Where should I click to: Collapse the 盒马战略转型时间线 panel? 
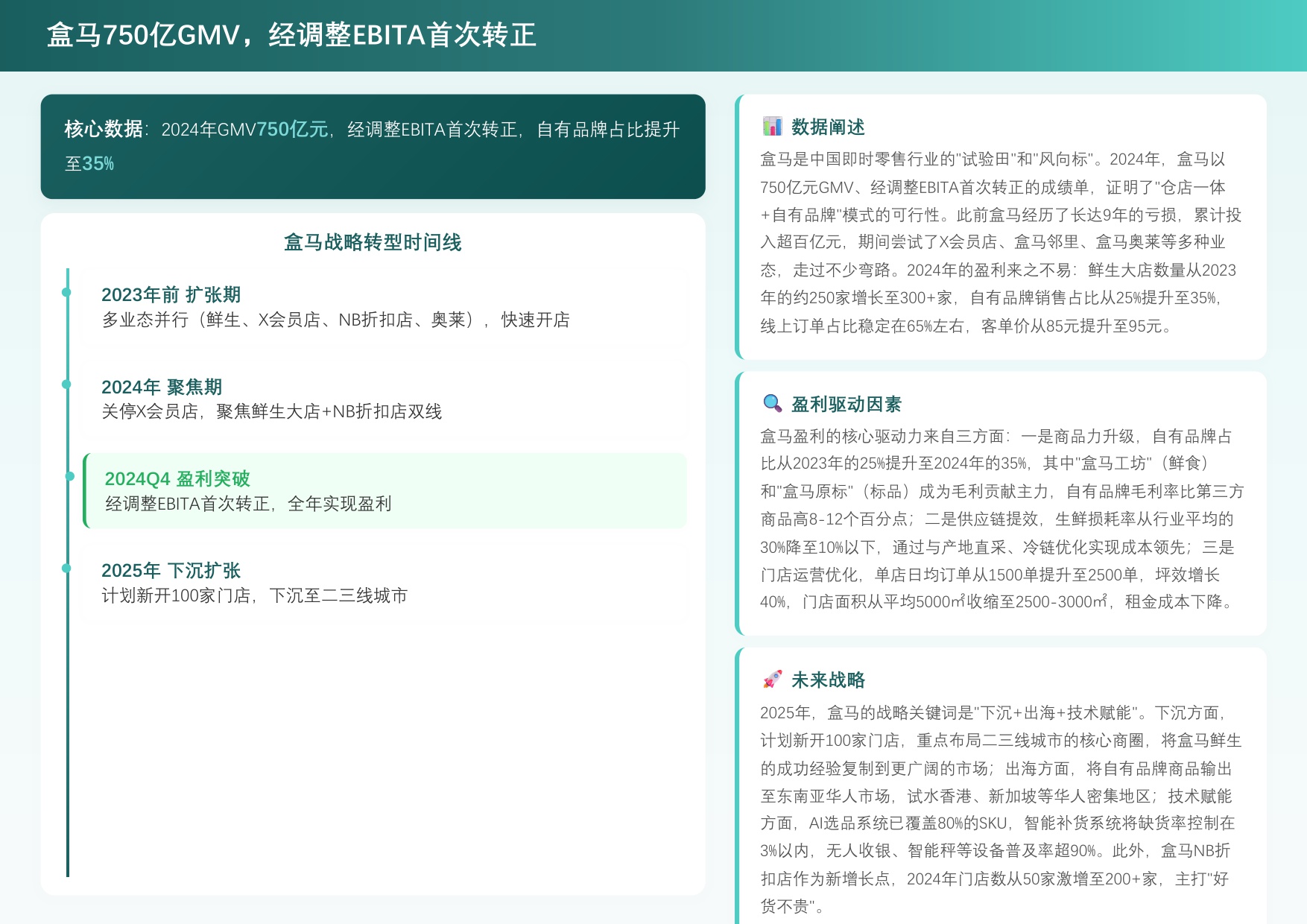[x=373, y=242]
